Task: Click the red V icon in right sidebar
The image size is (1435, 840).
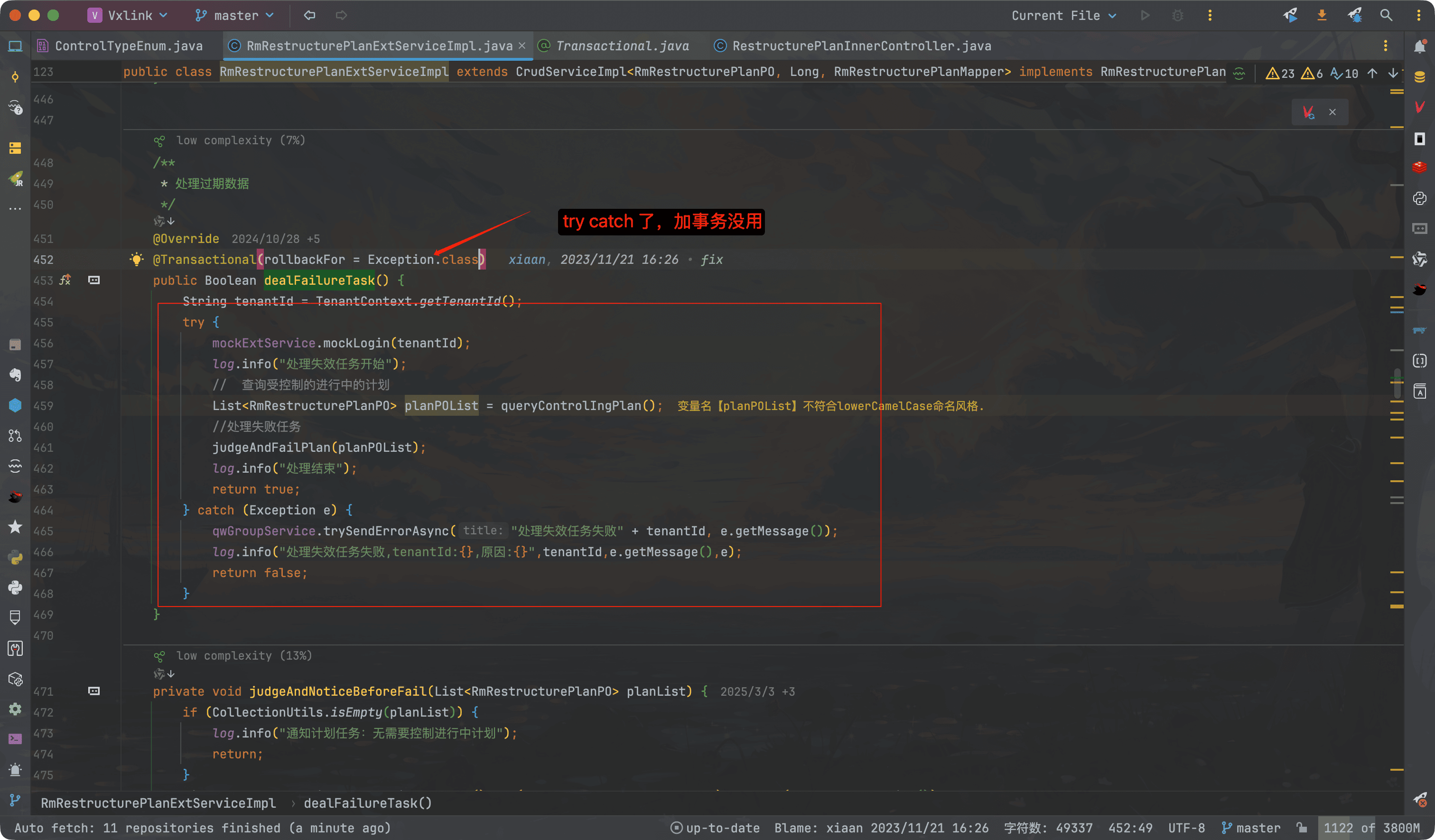Action: [1420, 107]
